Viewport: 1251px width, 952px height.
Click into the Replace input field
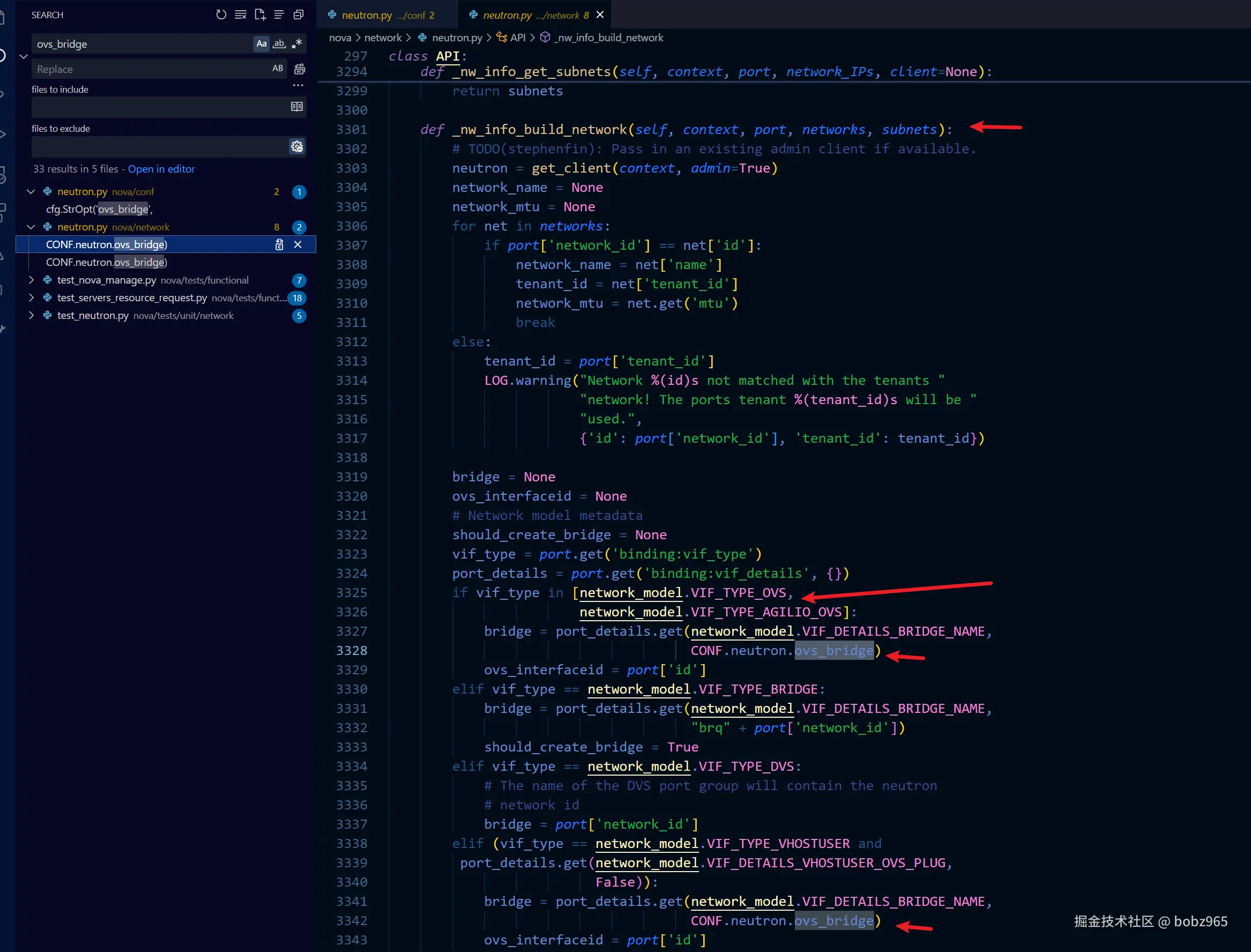coord(150,69)
